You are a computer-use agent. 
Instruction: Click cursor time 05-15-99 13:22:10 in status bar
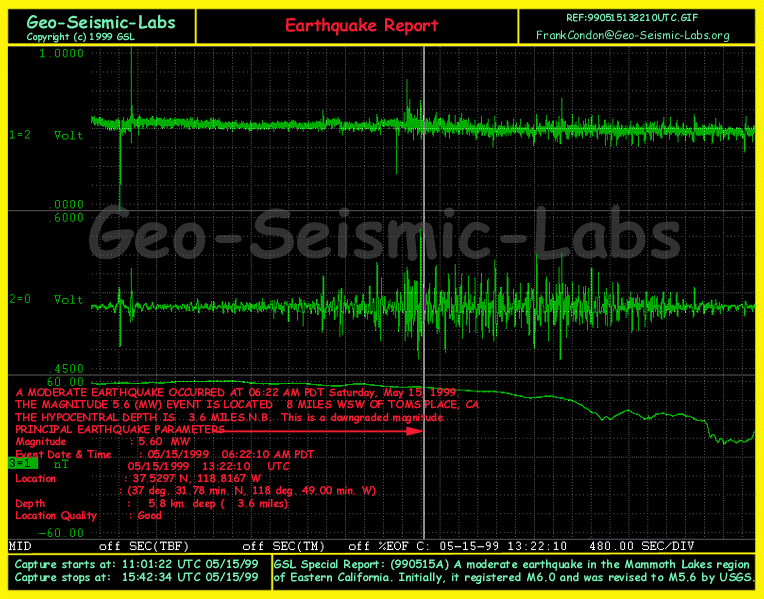(x=503, y=546)
